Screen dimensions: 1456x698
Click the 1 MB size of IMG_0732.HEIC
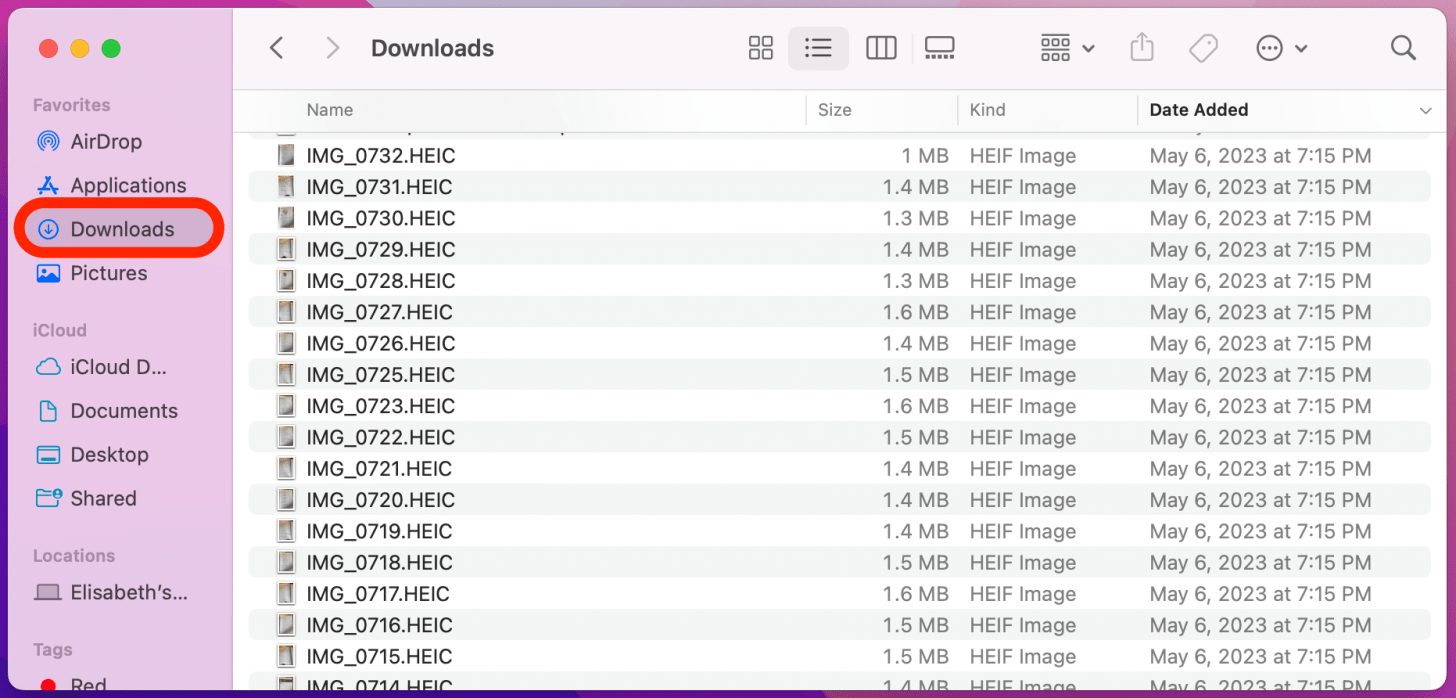tap(925, 156)
